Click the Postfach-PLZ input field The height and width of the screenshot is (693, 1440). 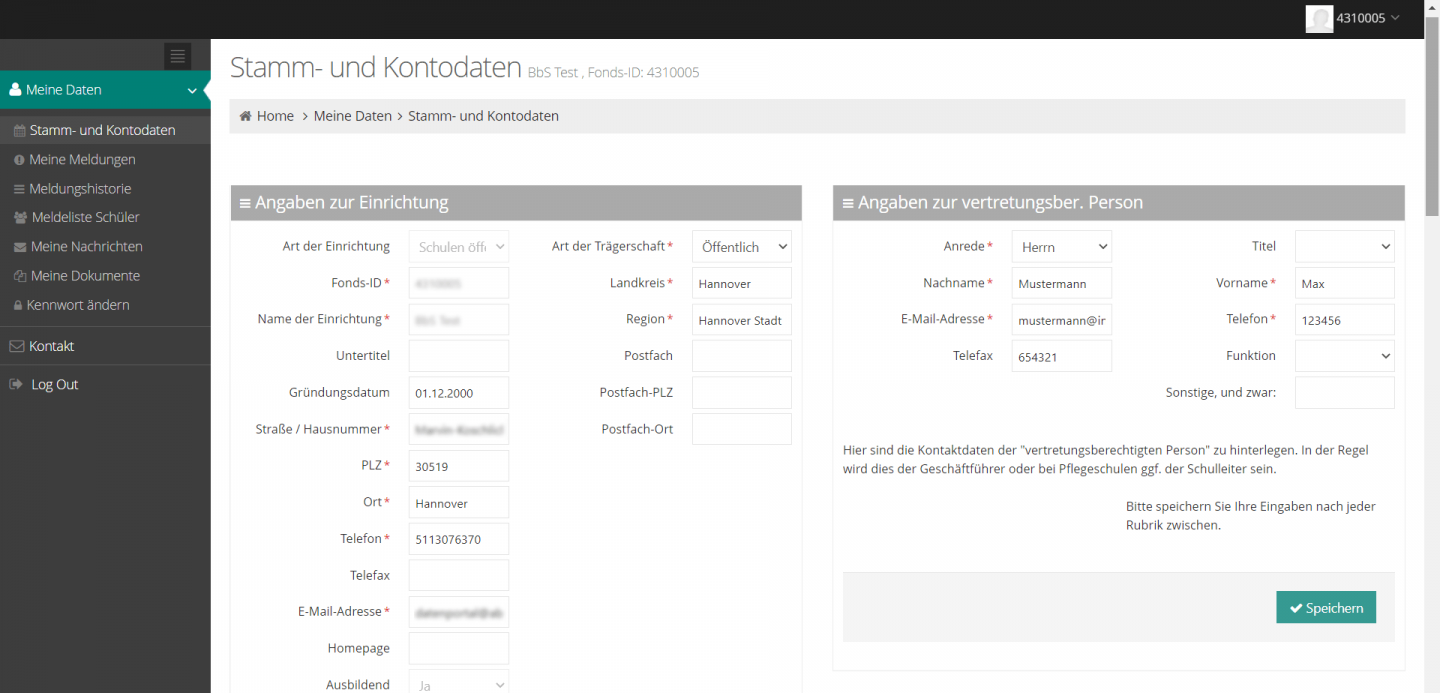(742, 392)
